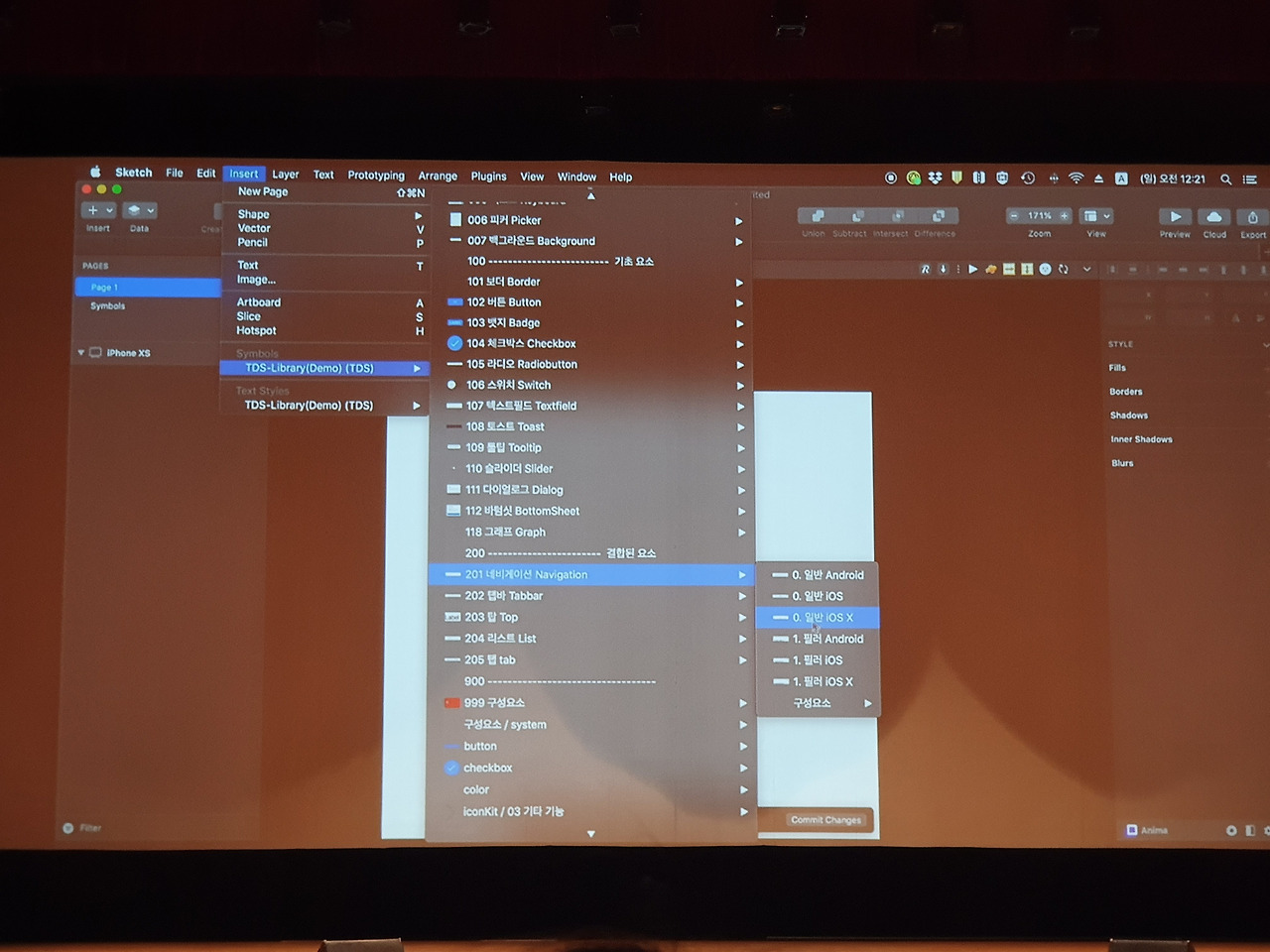Select Page 1 in the Pages list
The height and width of the screenshot is (952, 1270).
tap(148, 288)
